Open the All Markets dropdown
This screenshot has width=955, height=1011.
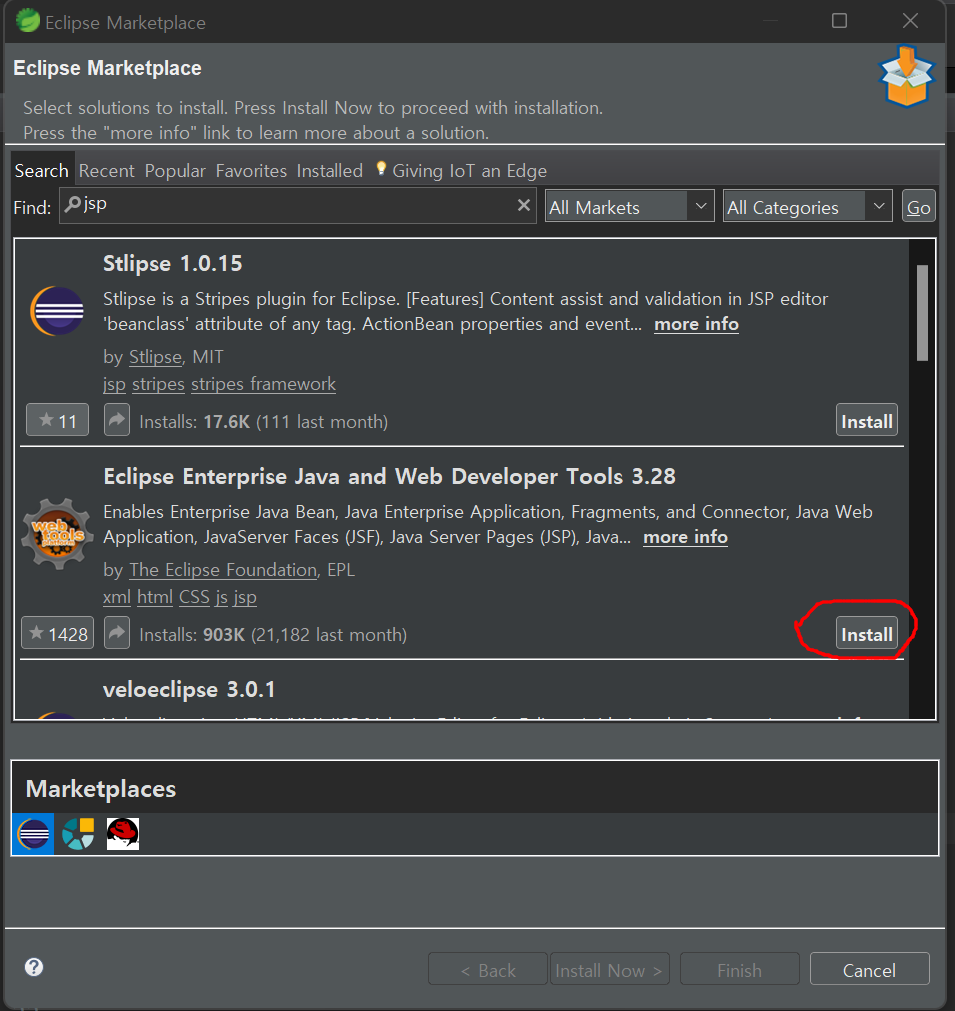pos(629,207)
